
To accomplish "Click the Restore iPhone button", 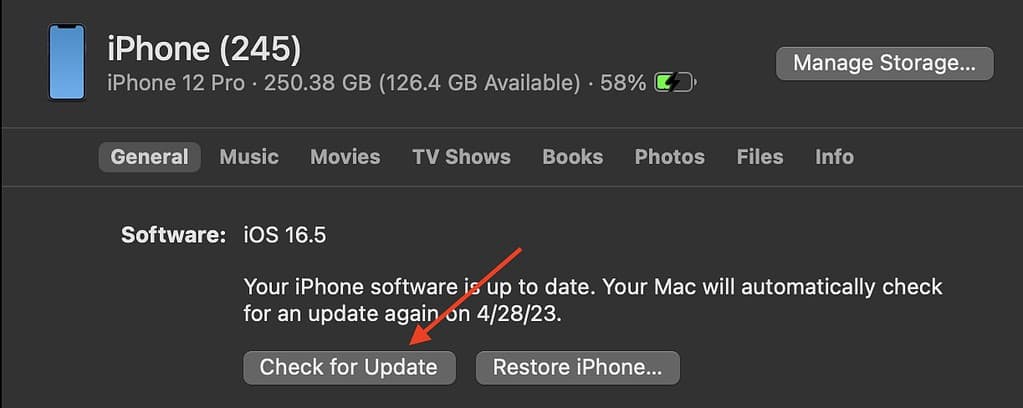I will coord(577,367).
